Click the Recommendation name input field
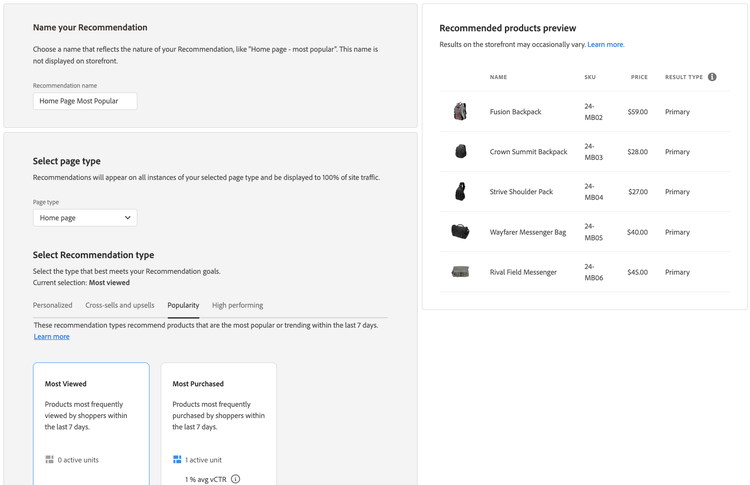 pyautogui.click(x=85, y=101)
